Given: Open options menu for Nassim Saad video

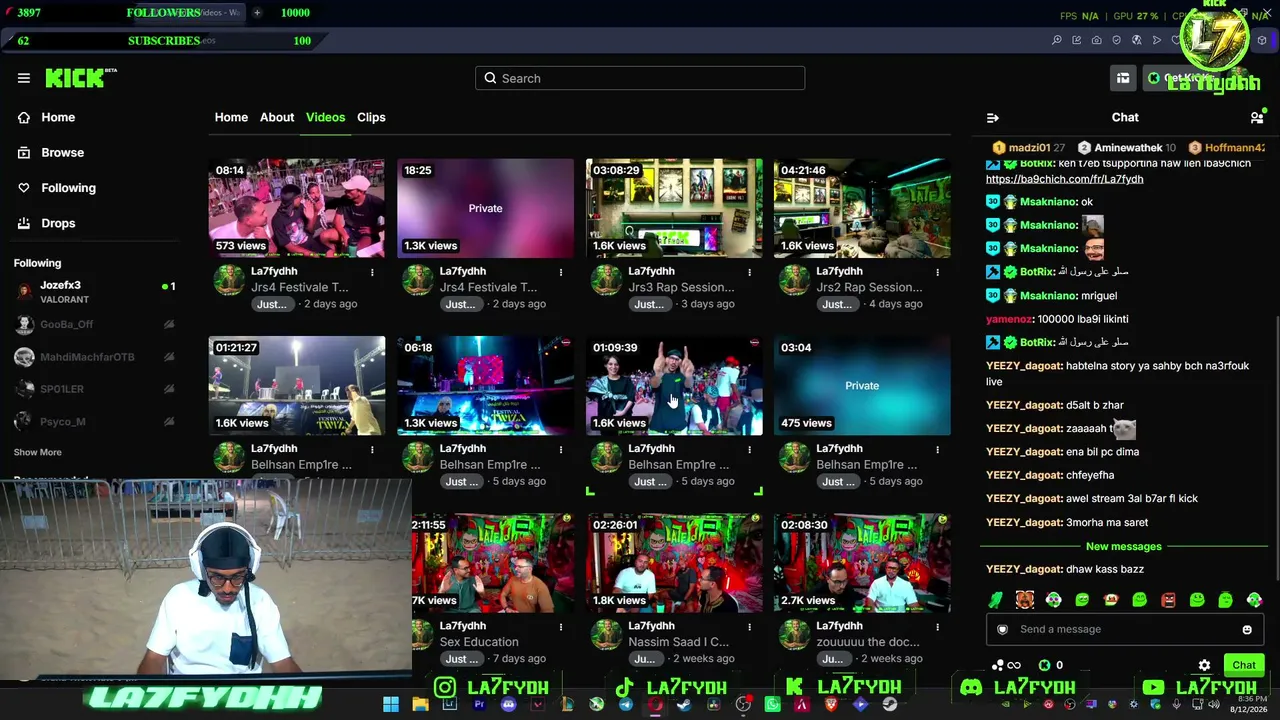Looking at the screenshot, I should click(x=749, y=627).
